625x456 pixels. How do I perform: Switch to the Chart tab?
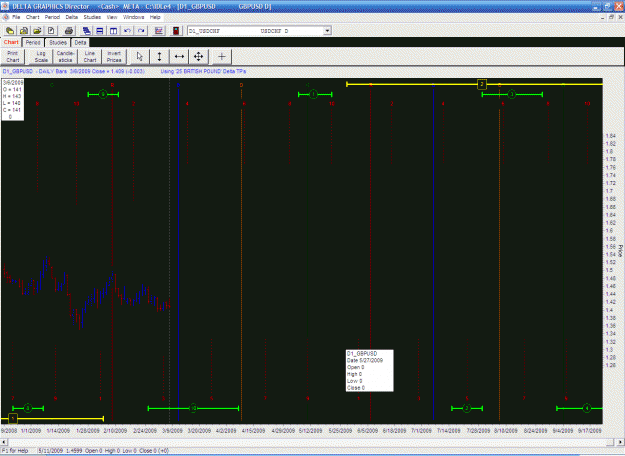(11, 42)
